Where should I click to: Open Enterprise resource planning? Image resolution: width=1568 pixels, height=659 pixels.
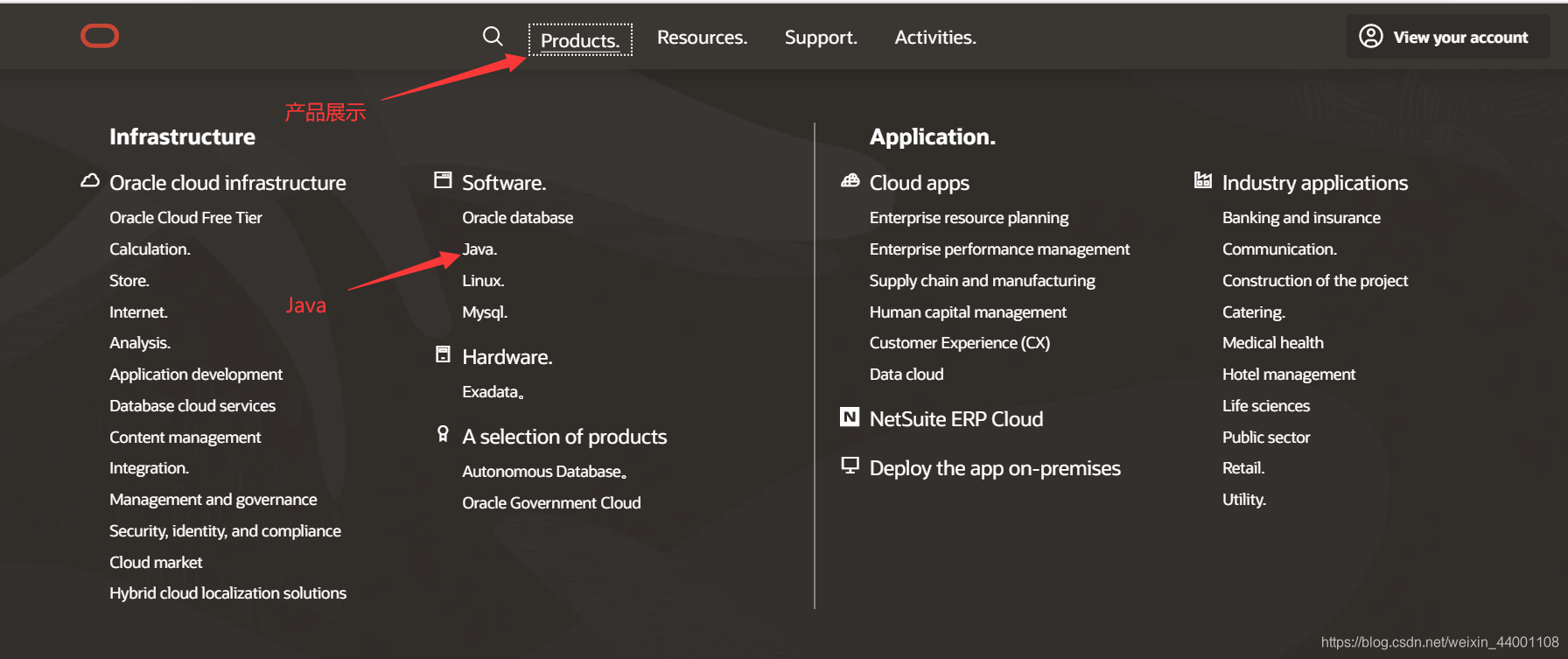[x=969, y=218]
